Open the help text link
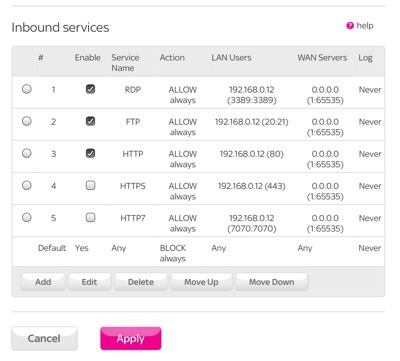The height and width of the screenshot is (361, 400). pos(365,26)
